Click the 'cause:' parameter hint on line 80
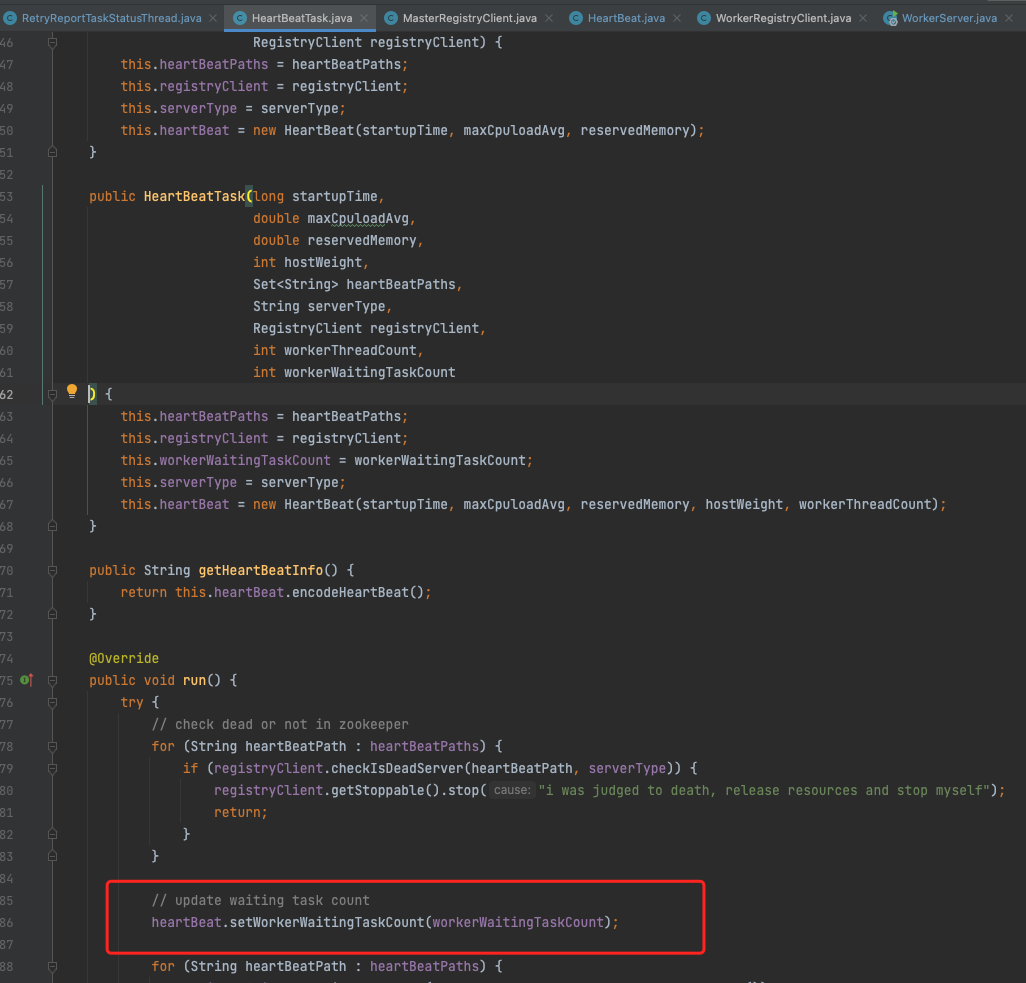1026x983 pixels. tap(512, 791)
